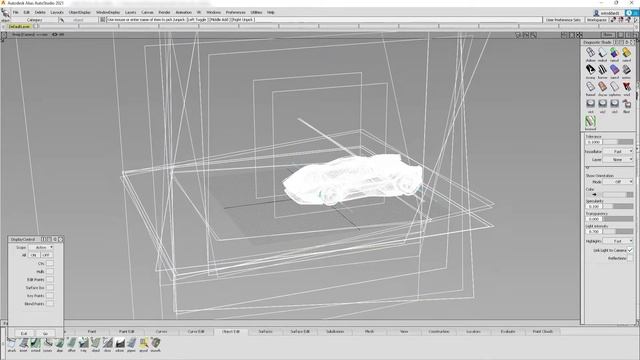Click Go in Display Control
640x360 pixels.
(45, 333)
